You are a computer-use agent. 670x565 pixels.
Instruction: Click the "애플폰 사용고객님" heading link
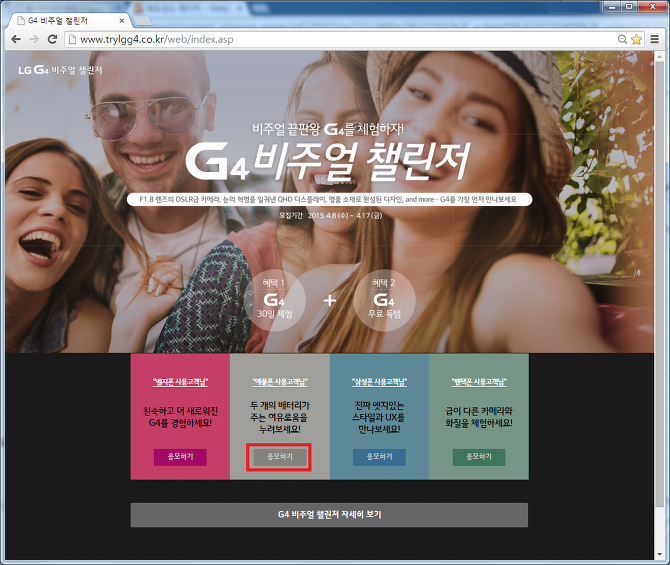[x=280, y=382]
